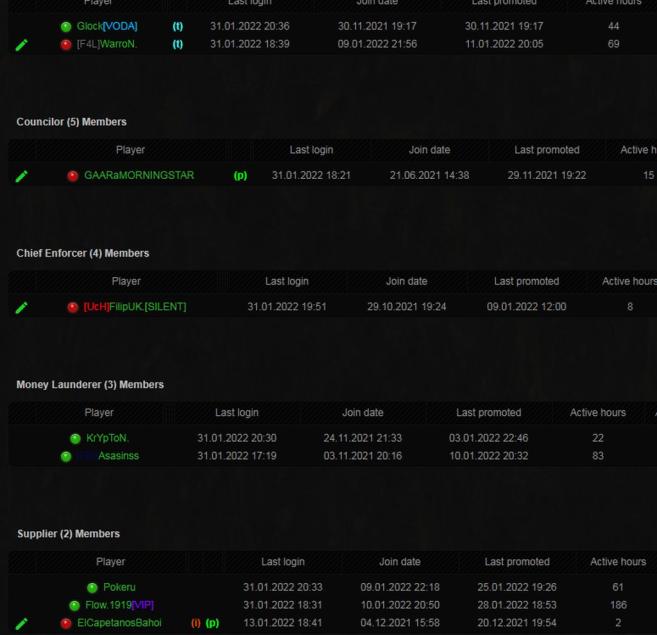Click the red (i) tag beside ElCapetanosBahoi
The image size is (657, 635).
pos(196,623)
